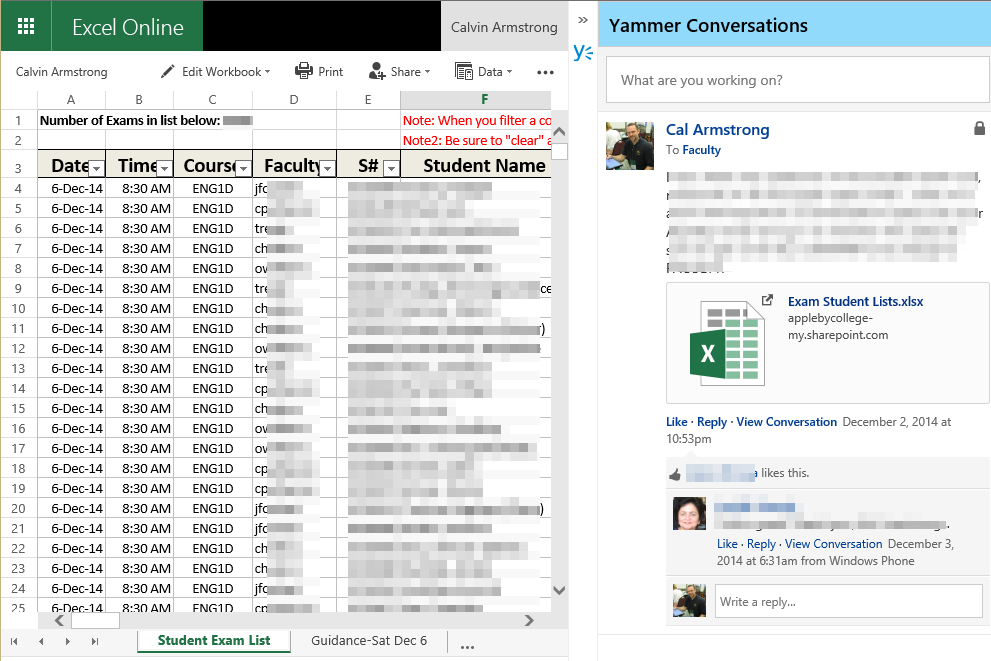This screenshot has height=661, width=991.
Task: Click the open-in-new-window icon on attachment
Action: pyautogui.click(x=767, y=300)
